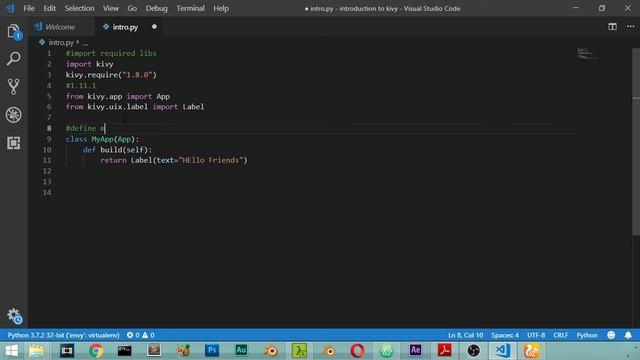Open the Search view in activity bar

pyautogui.click(x=13, y=59)
